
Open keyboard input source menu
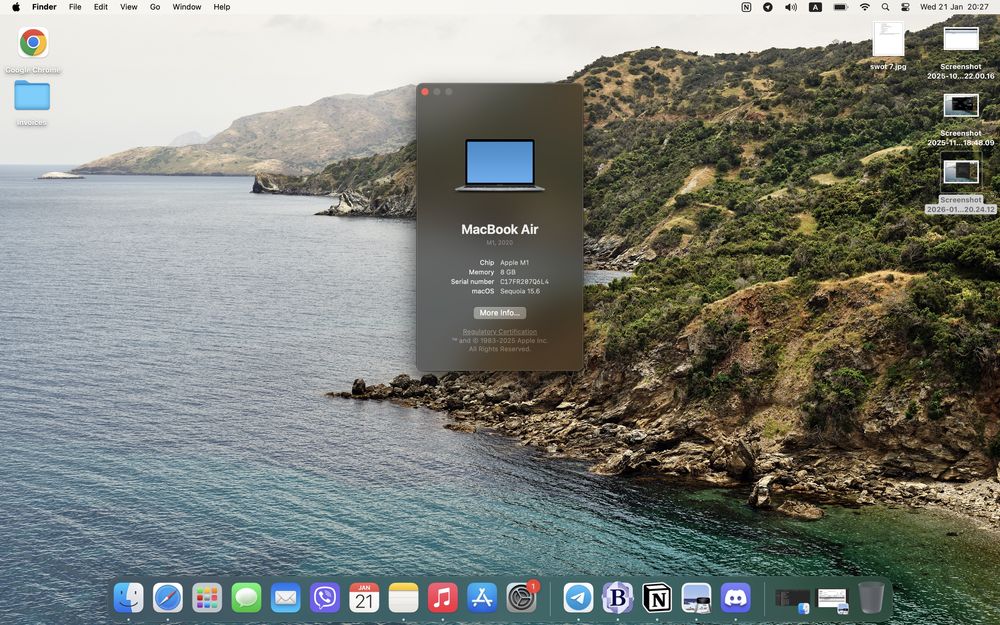815,7
